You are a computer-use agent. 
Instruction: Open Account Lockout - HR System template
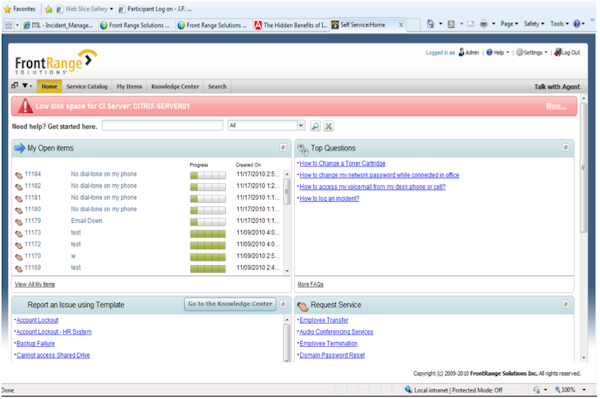(54, 332)
